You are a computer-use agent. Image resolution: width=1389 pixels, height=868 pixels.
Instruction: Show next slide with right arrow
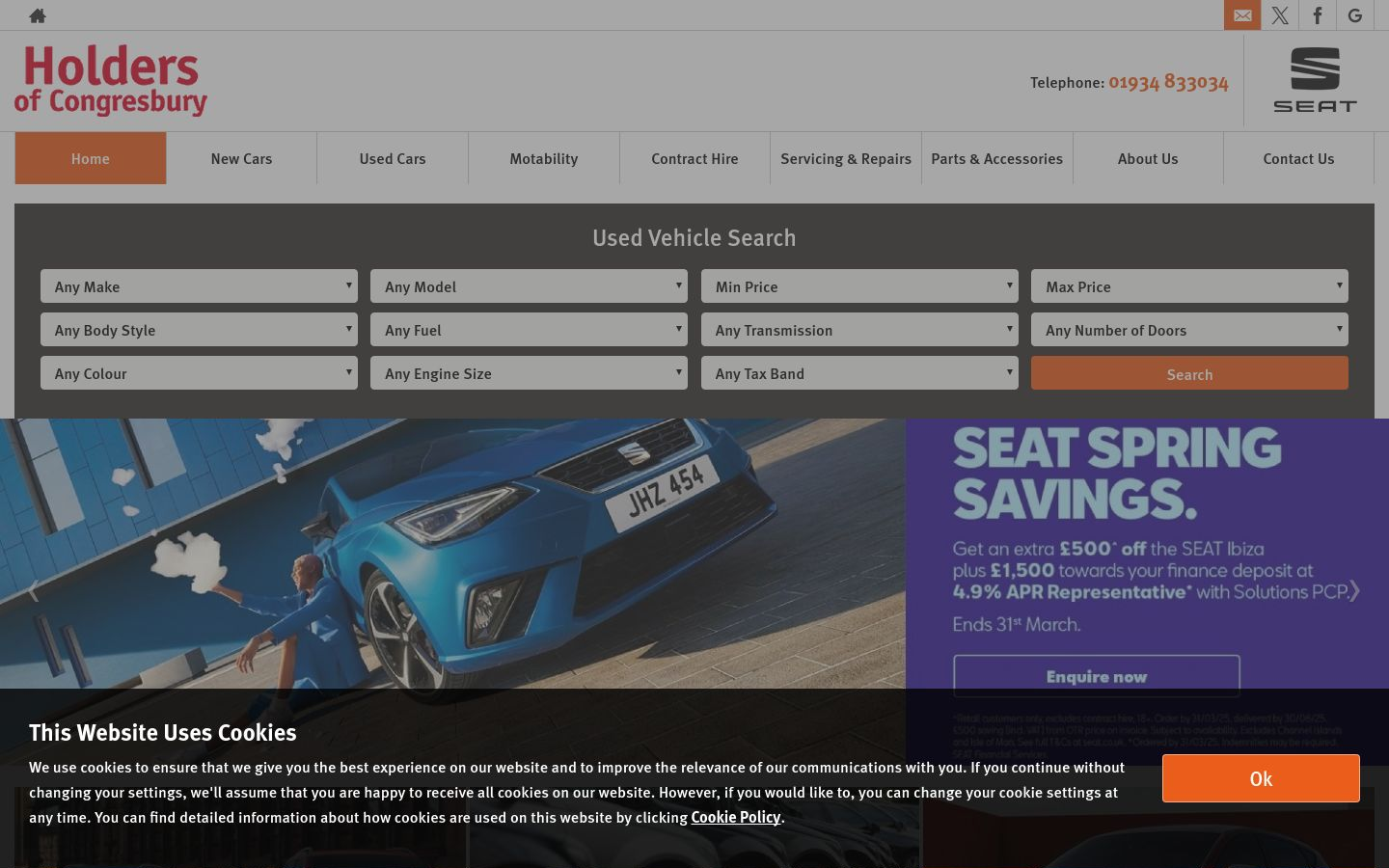point(1354,590)
